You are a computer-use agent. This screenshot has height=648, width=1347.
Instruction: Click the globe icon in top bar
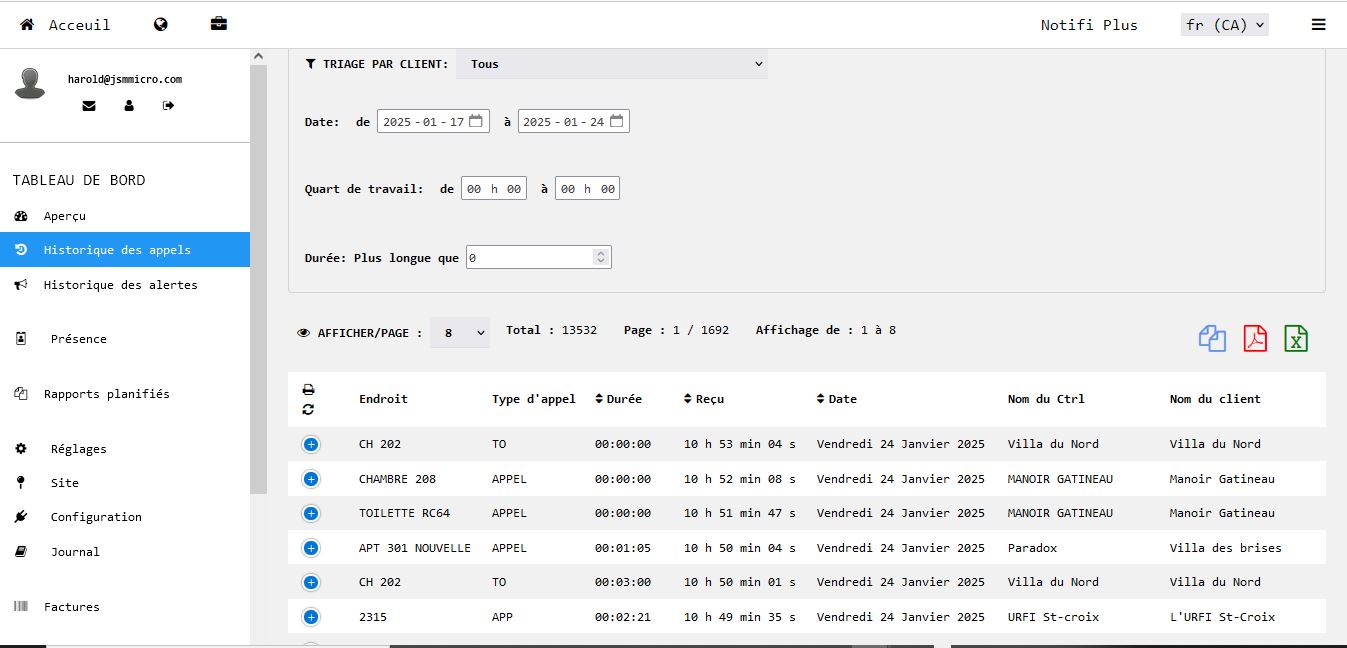[x=160, y=25]
